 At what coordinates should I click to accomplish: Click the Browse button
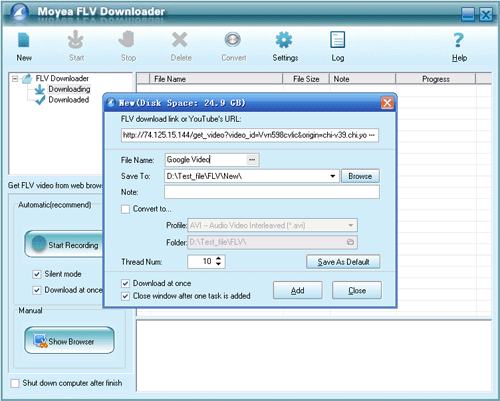click(x=360, y=176)
